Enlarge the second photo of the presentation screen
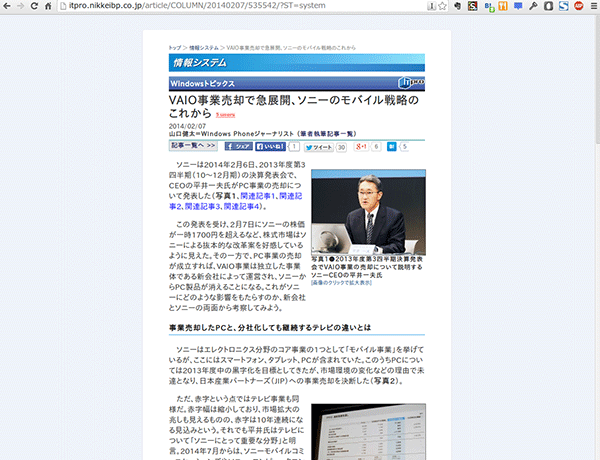 click(x=368, y=432)
